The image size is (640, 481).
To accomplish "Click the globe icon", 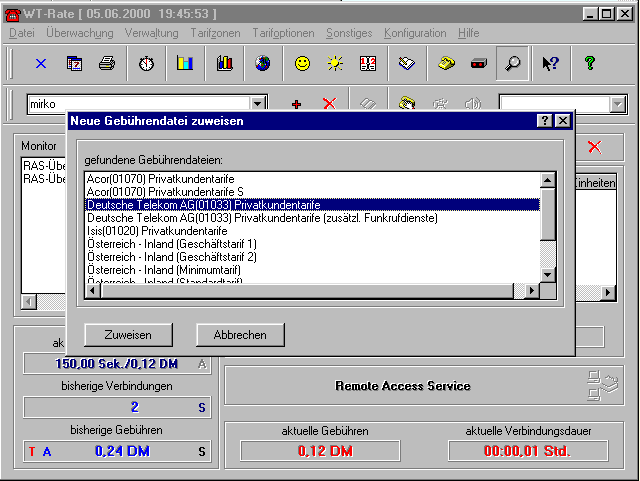I will 263,63.
